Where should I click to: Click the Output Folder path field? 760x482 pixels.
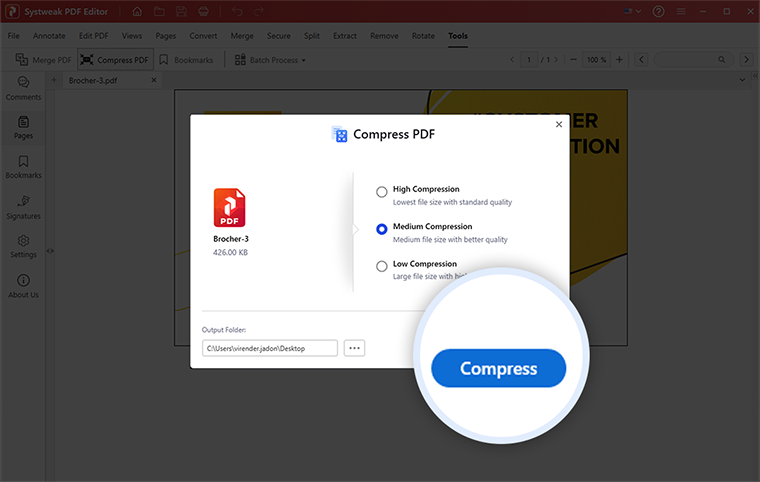[269, 348]
